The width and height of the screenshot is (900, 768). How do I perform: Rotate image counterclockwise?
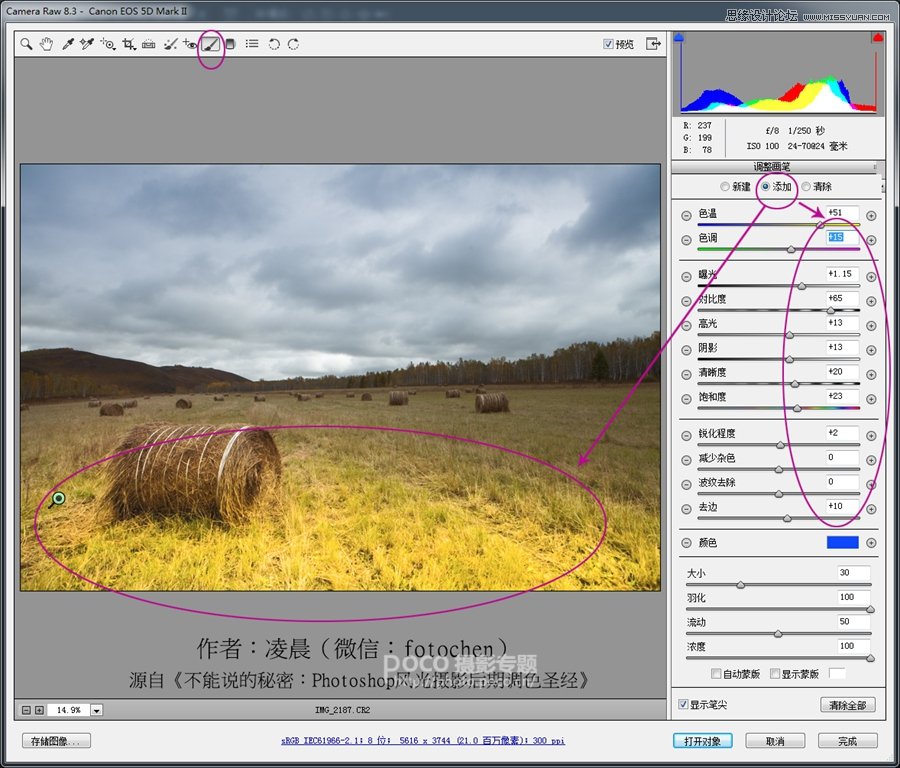(x=273, y=44)
